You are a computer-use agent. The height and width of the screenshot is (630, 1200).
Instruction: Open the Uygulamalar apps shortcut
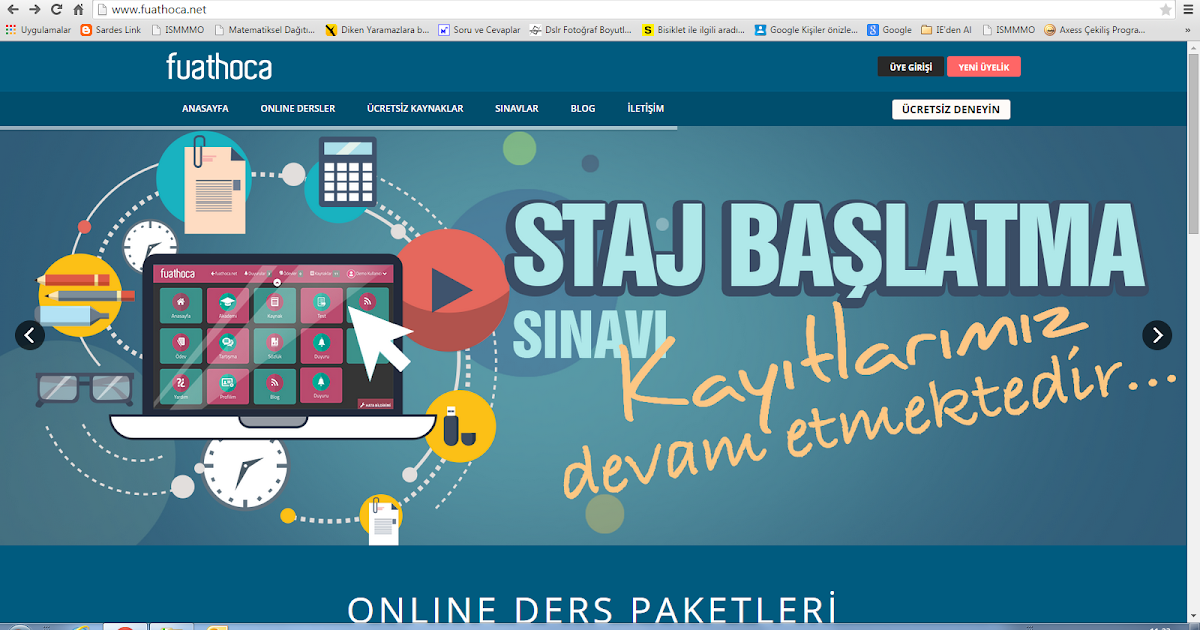coord(38,30)
